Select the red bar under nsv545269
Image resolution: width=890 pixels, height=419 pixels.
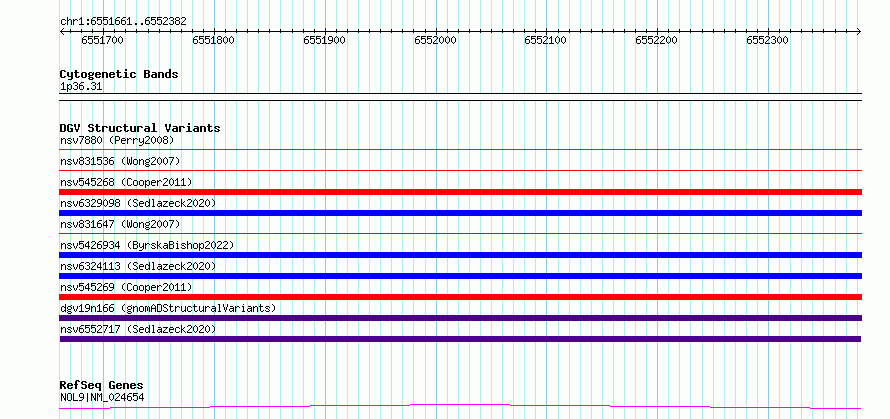pos(460,297)
